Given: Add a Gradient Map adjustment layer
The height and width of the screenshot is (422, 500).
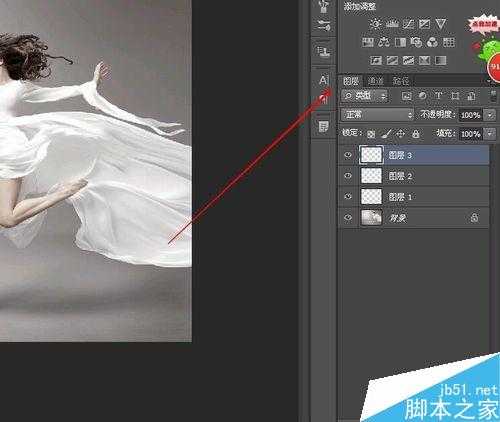Looking at the screenshot, I should point(441,60).
